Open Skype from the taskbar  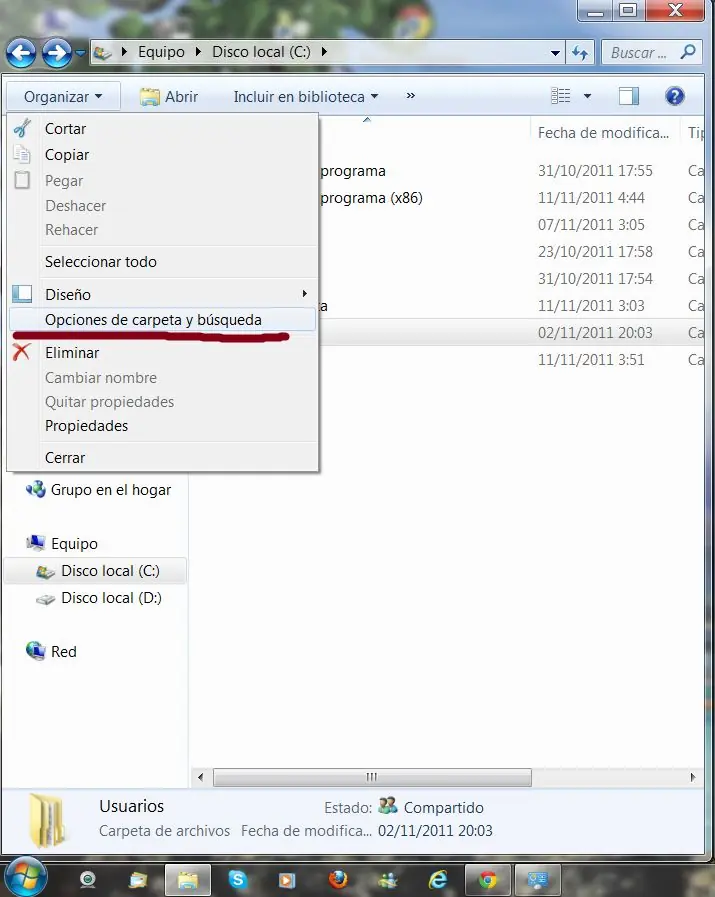[x=237, y=879]
